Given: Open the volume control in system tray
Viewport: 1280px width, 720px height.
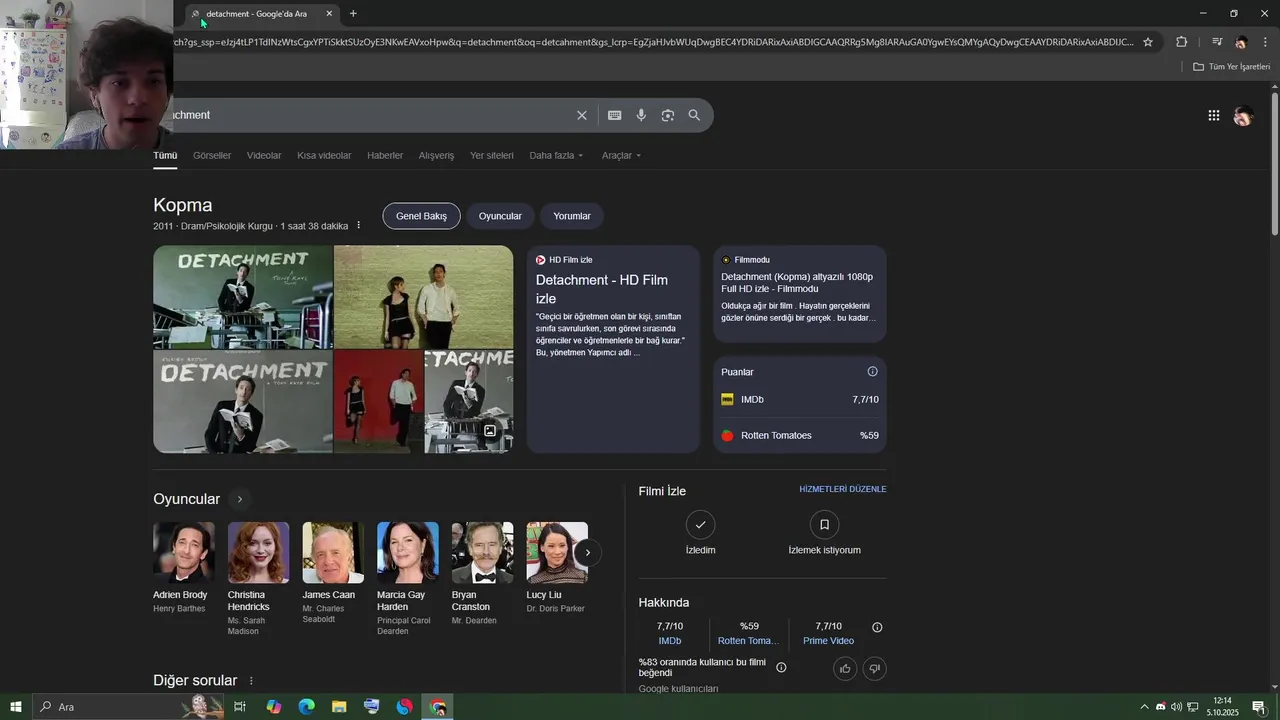Looking at the screenshot, I should 1176,707.
